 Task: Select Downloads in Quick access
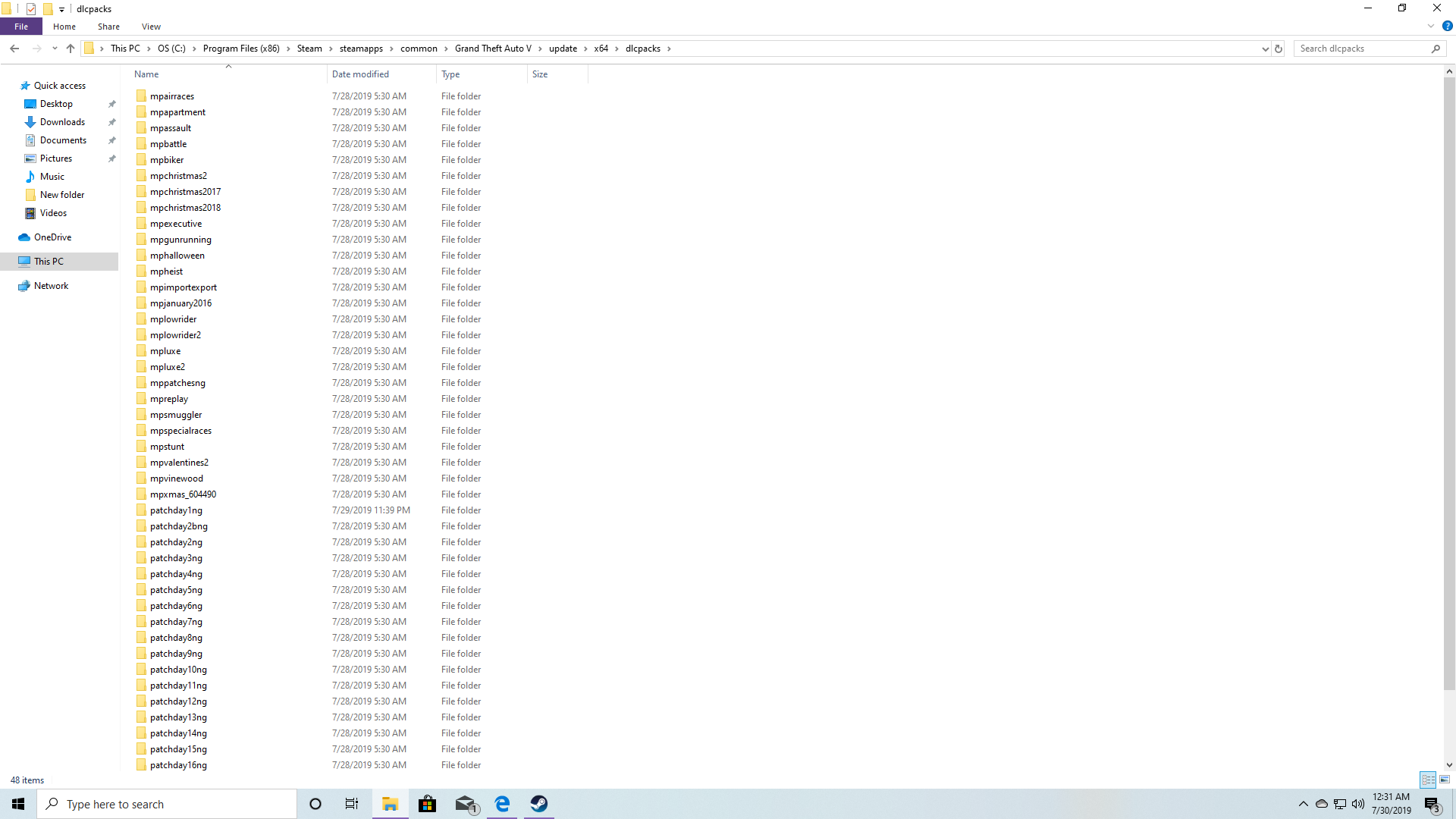[62, 122]
